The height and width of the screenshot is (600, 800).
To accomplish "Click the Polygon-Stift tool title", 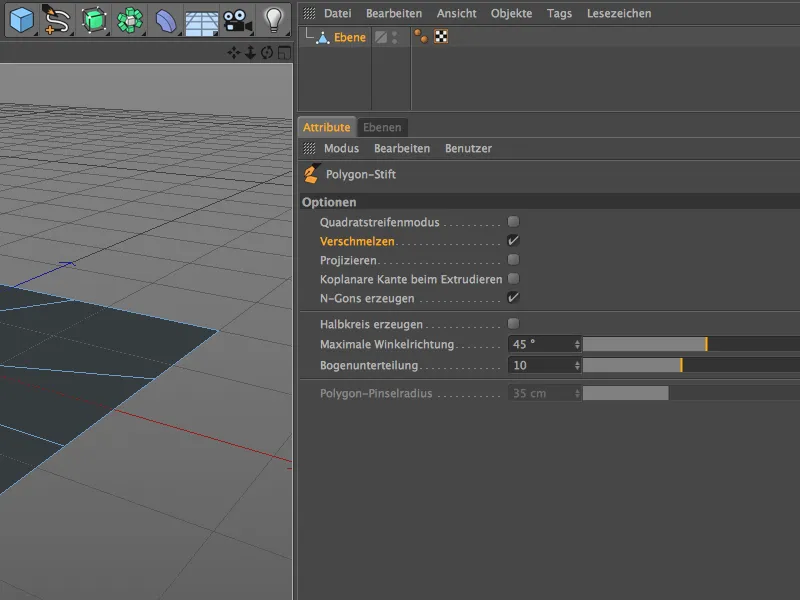I will pyautogui.click(x=361, y=174).
